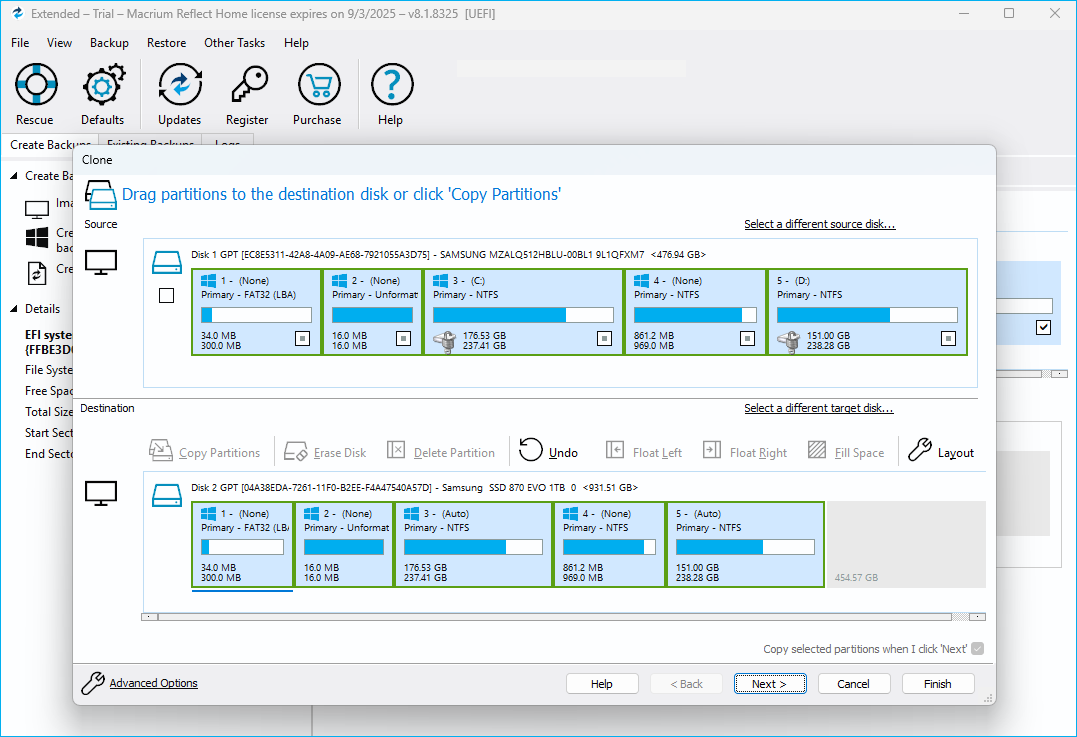Image resolution: width=1077 pixels, height=737 pixels.
Task: Toggle checkbox on source partition 5 (D:)
Action: point(948,339)
